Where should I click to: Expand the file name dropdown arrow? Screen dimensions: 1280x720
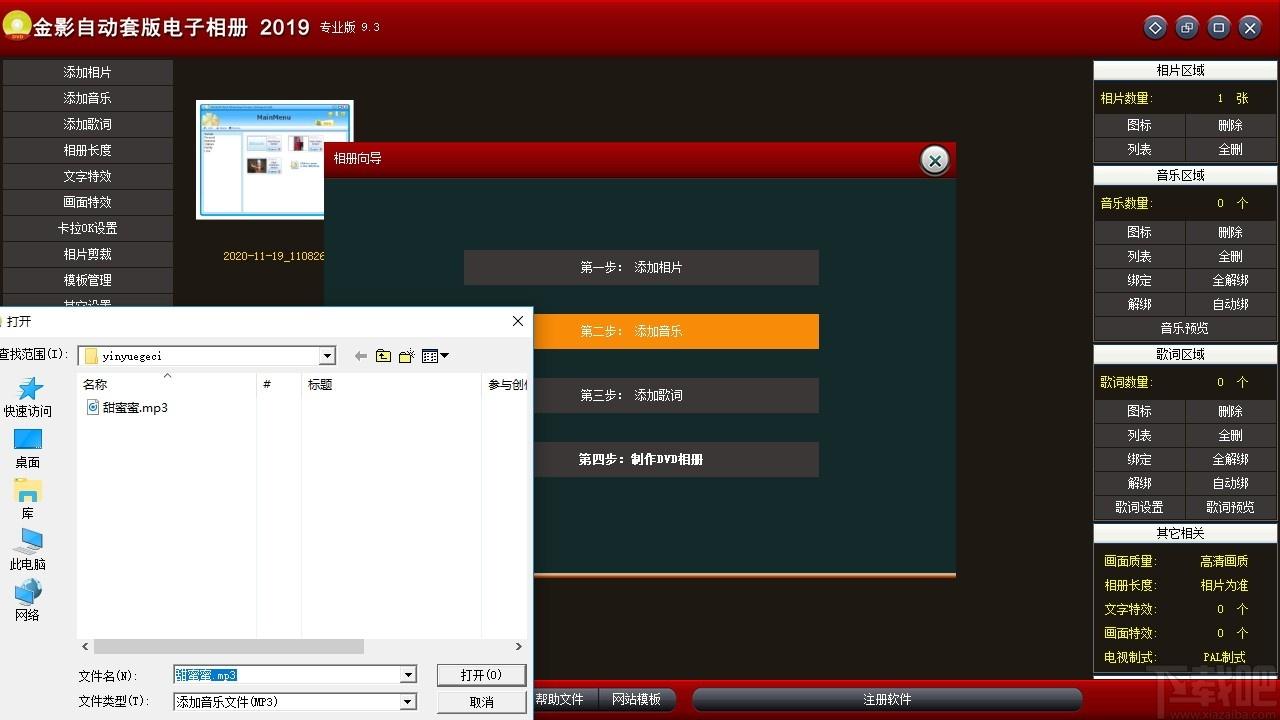click(x=408, y=675)
